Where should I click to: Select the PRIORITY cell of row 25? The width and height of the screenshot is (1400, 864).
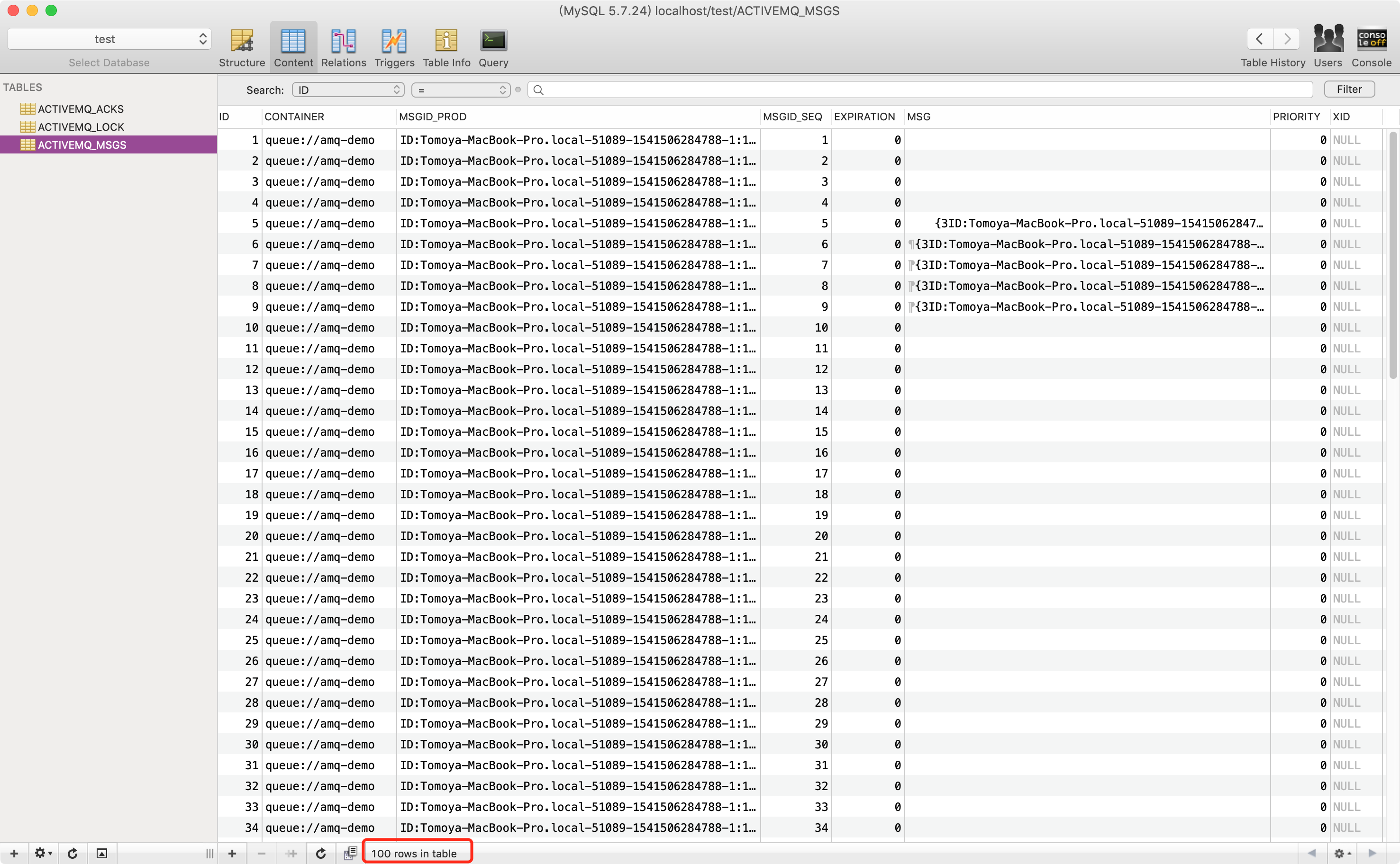(x=1300, y=640)
